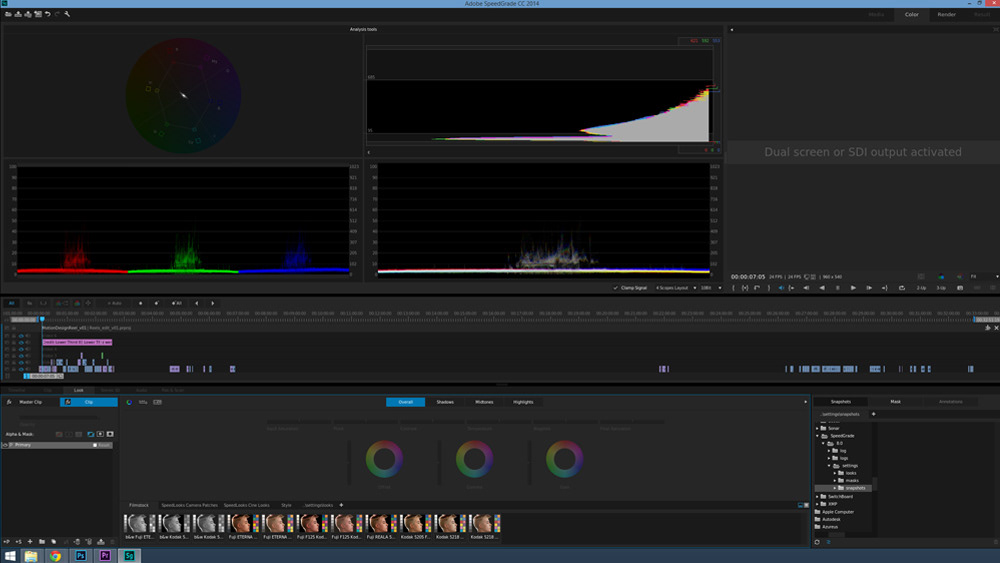
Task: Select the Clip button in Look panel
Action: (89, 402)
